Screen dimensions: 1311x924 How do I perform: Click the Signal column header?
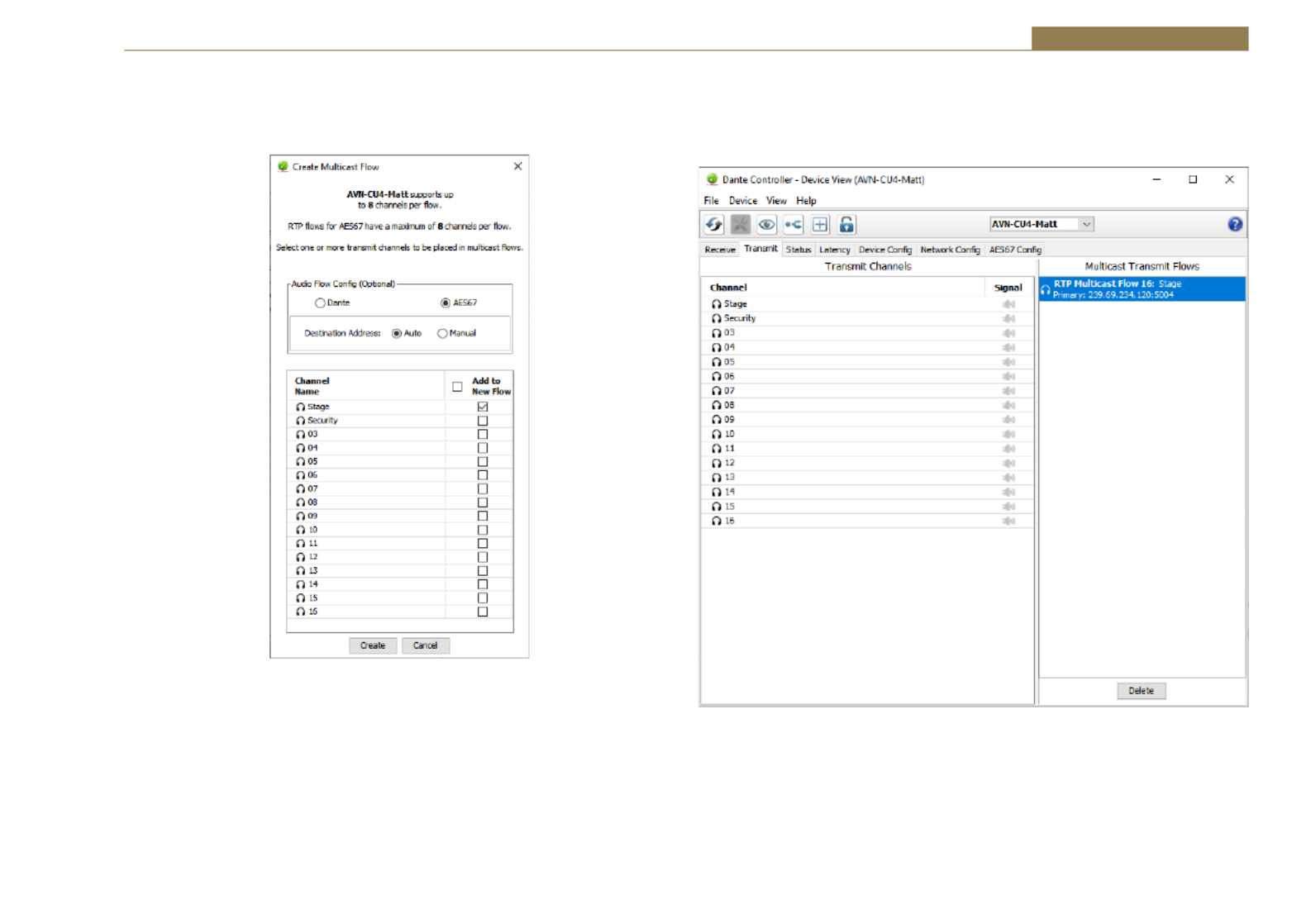click(1008, 288)
